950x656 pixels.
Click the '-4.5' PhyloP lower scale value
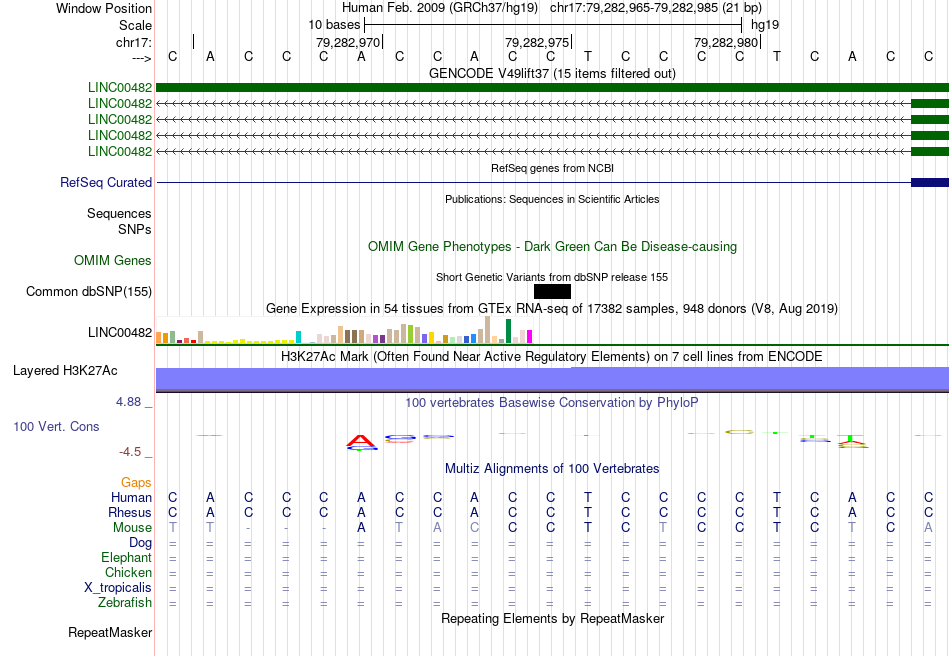pos(130,452)
